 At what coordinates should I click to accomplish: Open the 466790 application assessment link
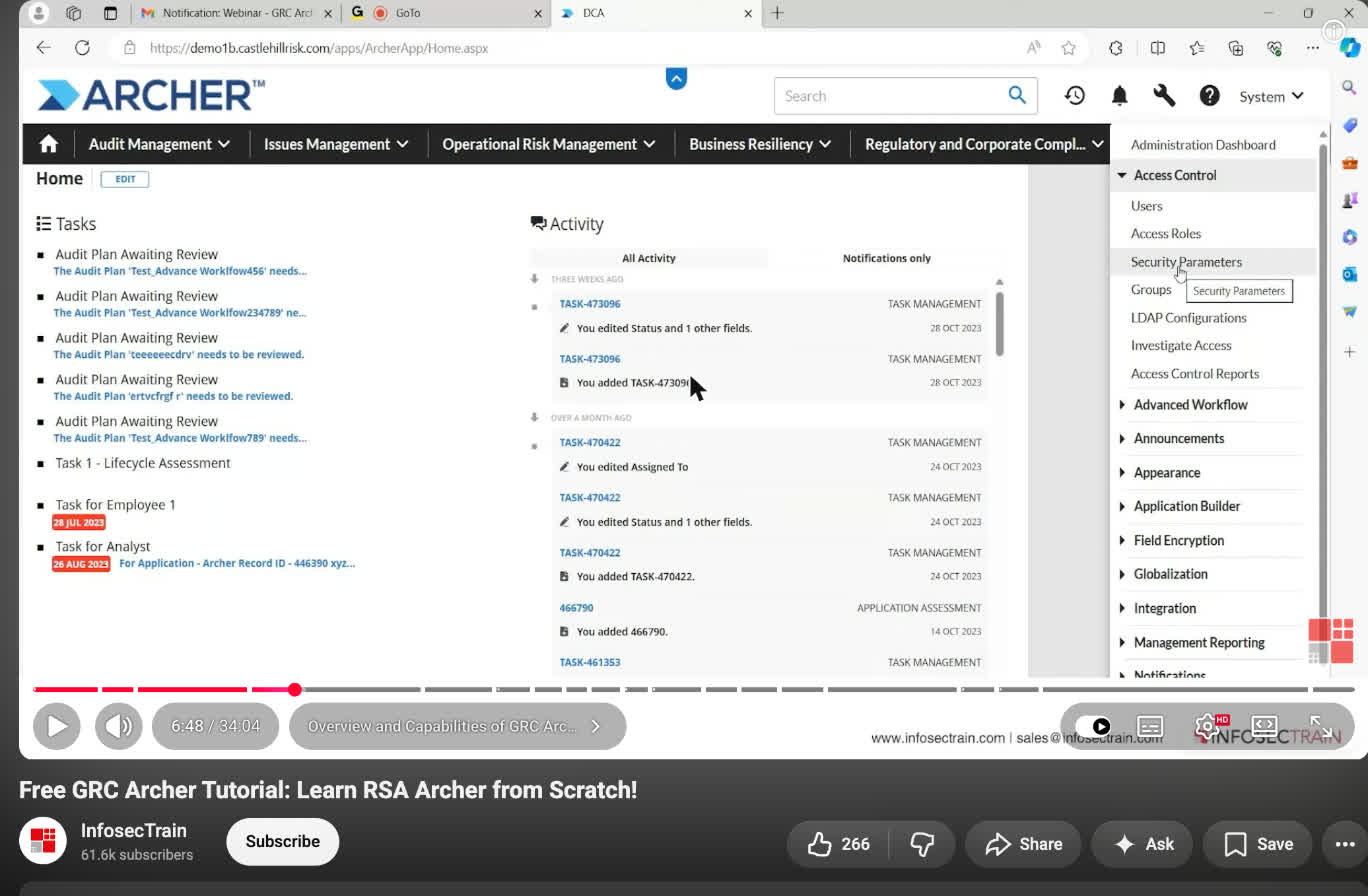point(576,607)
